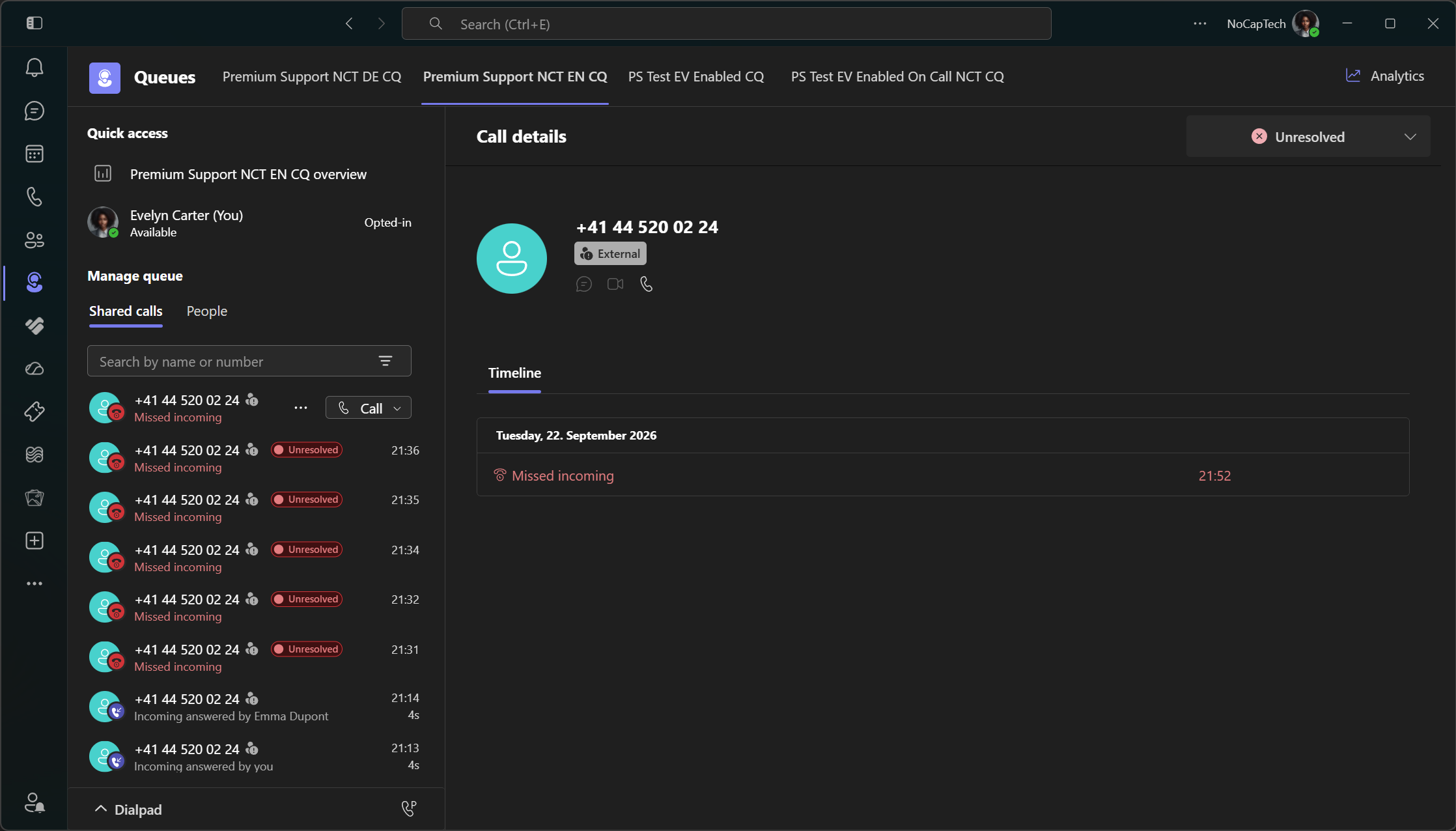1456x831 pixels.
Task: Open Analytics chart icon
Action: tap(1353, 76)
